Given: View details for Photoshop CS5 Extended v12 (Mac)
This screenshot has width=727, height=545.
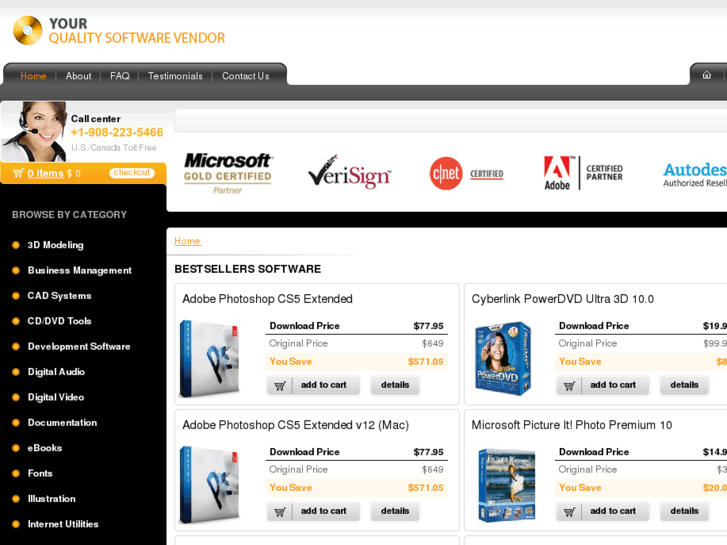Looking at the screenshot, I should pyautogui.click(x=395, y=511).
